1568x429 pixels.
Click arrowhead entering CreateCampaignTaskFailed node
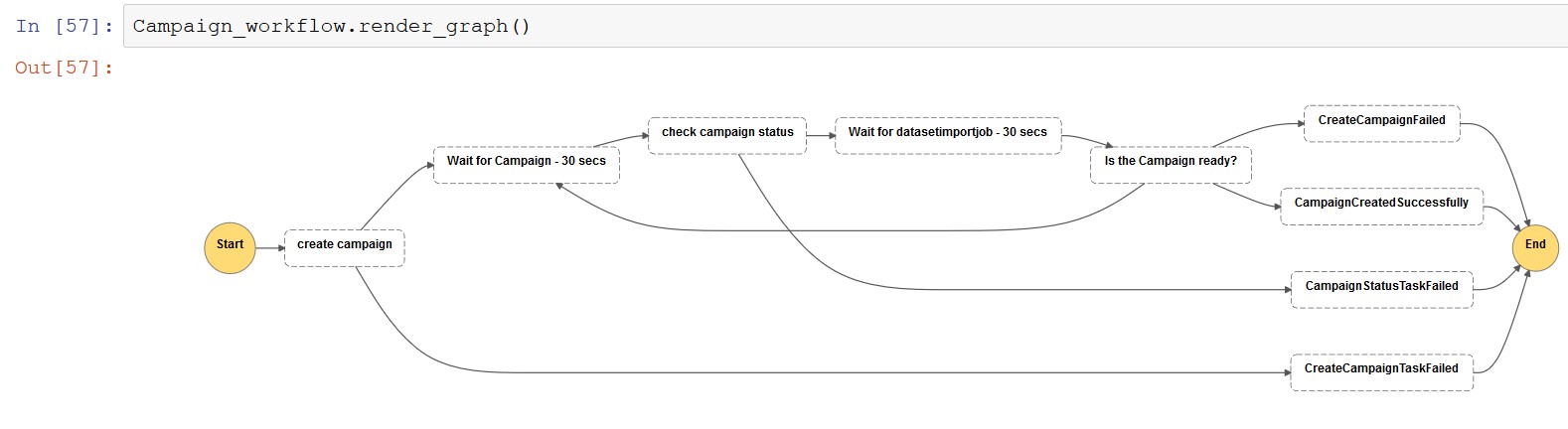(x=1286, y=372)
